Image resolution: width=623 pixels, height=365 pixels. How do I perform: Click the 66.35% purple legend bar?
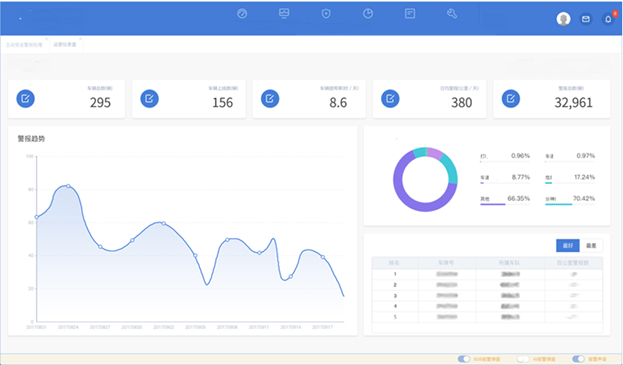493,205
